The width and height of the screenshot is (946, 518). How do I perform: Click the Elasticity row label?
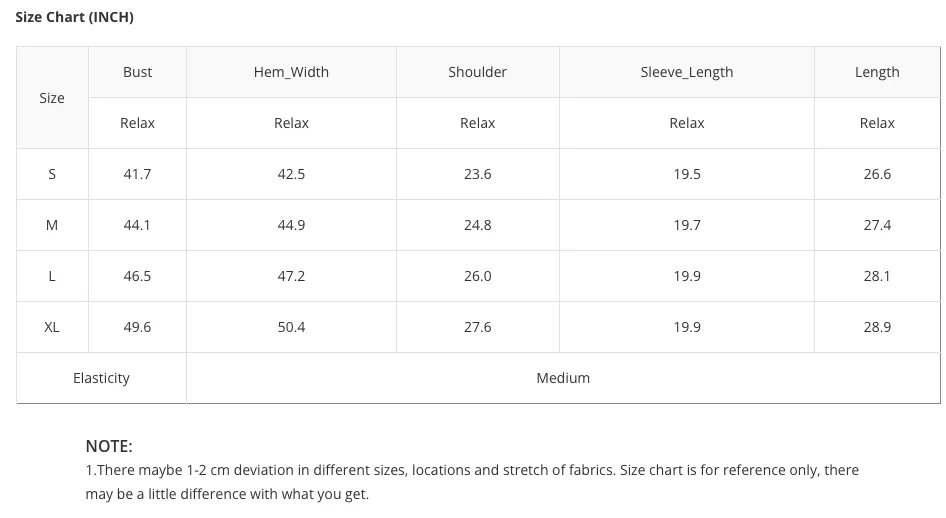click(101, 378)
